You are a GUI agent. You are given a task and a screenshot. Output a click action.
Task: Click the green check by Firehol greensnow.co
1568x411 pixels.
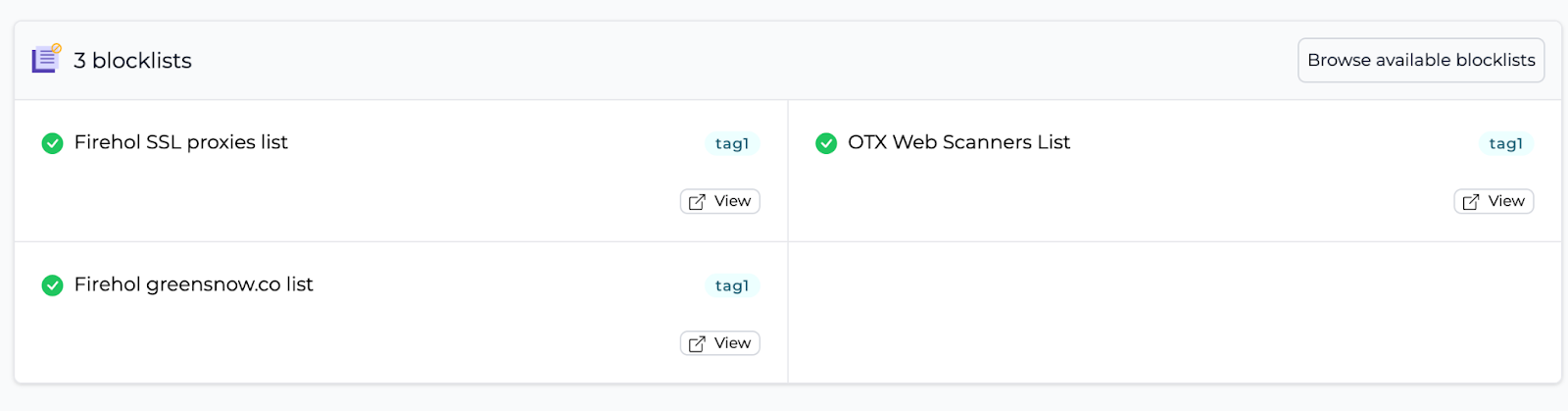click(x=52, y=285)
